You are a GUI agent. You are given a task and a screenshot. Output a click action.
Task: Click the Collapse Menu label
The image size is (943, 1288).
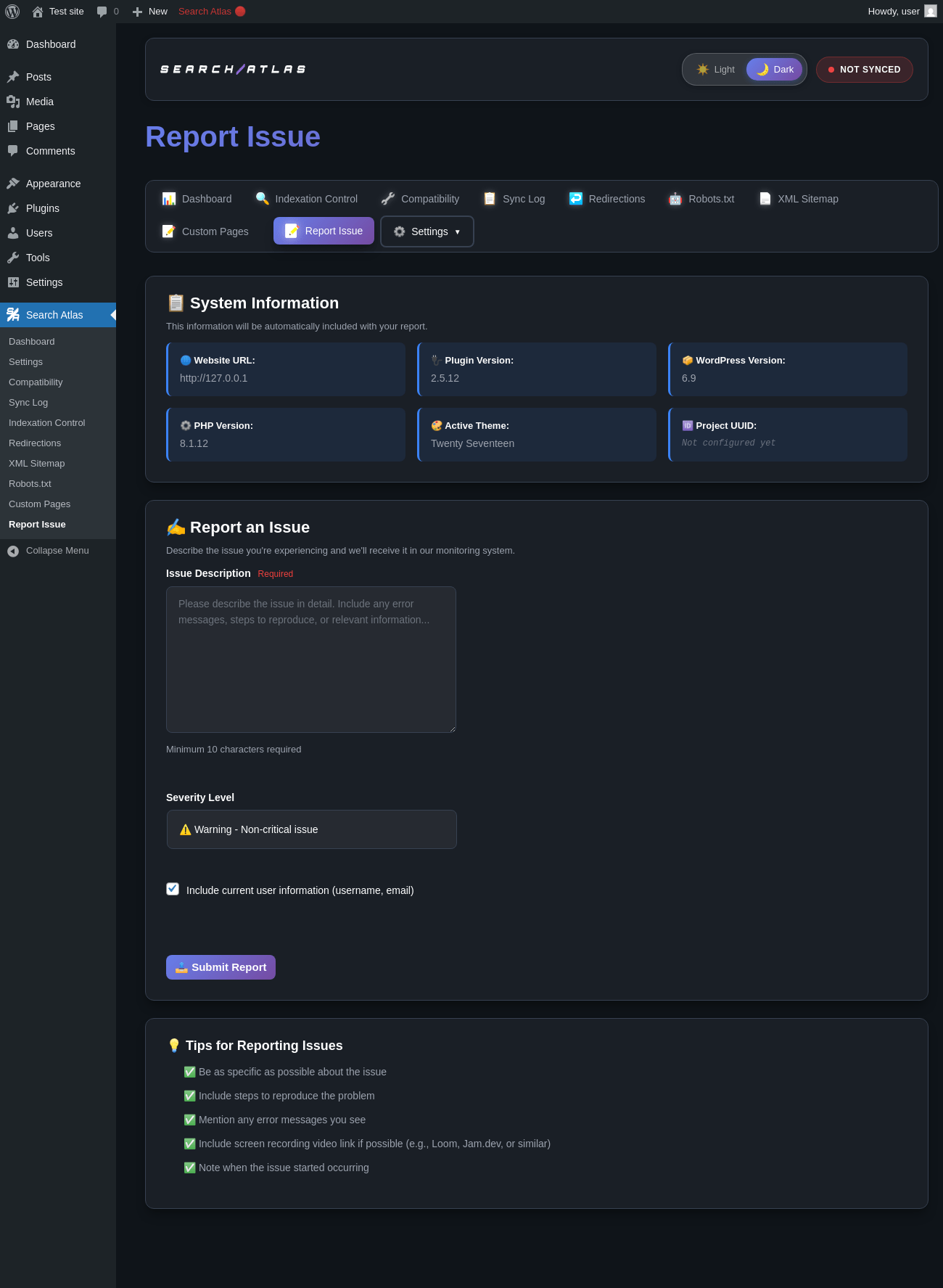[57, 551]
